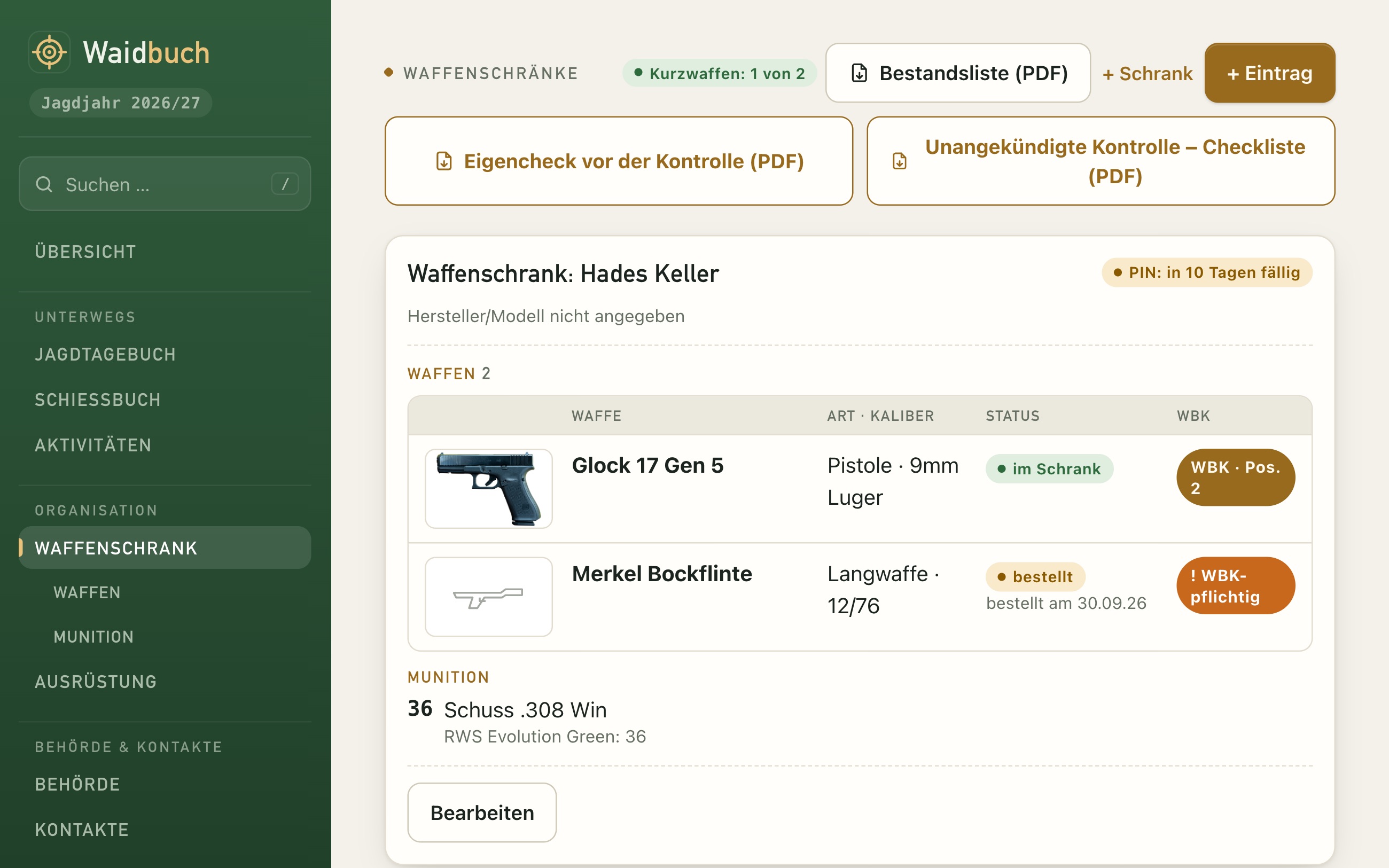Click the slash shortcut key badge
This screenshot has height=868, width=1389.
[285, 184]
